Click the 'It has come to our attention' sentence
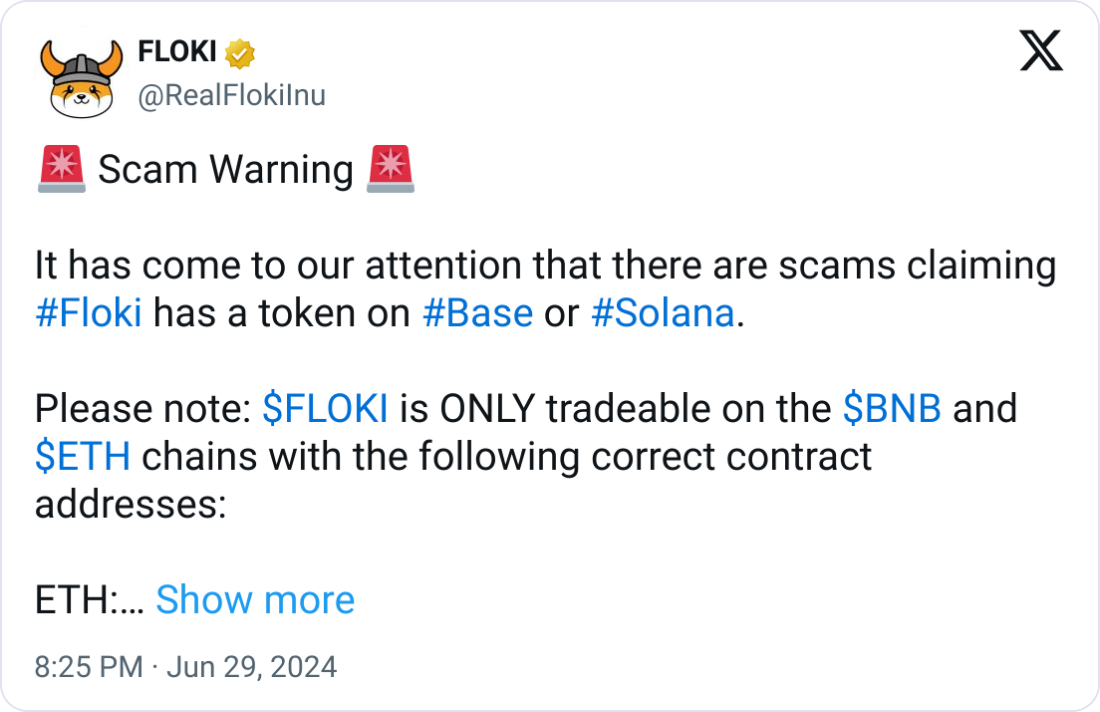Viewport: 1100px width, 712px height. click(545, 267)
